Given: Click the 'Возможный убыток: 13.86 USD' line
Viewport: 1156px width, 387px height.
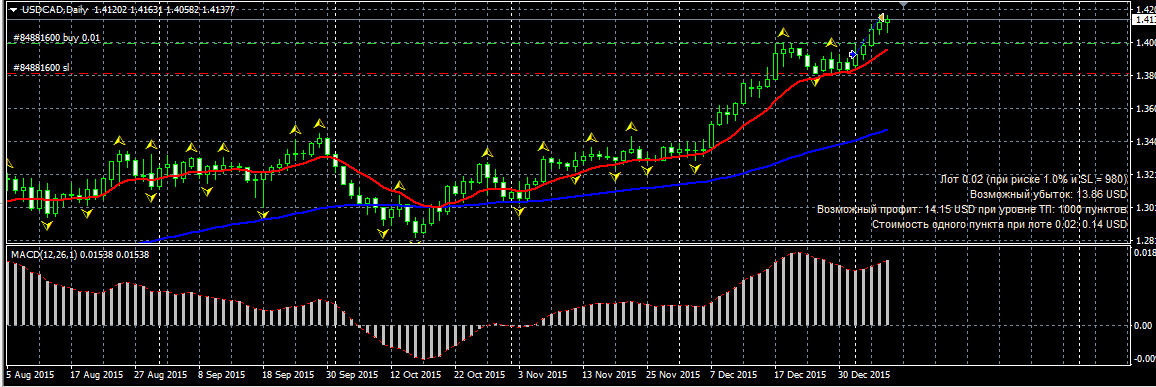Looking at the screenshot, I should [1048, 195].
